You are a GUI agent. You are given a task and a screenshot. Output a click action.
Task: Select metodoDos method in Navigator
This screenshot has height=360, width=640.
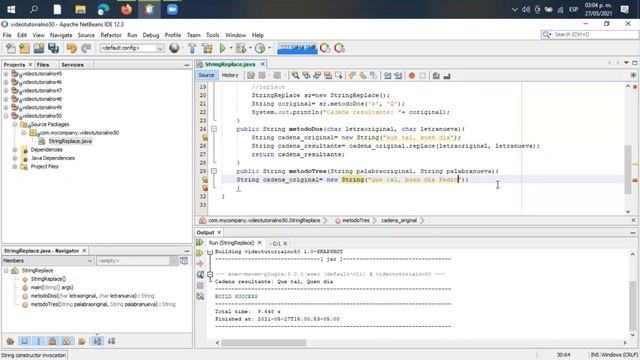(x=93, y=296)
